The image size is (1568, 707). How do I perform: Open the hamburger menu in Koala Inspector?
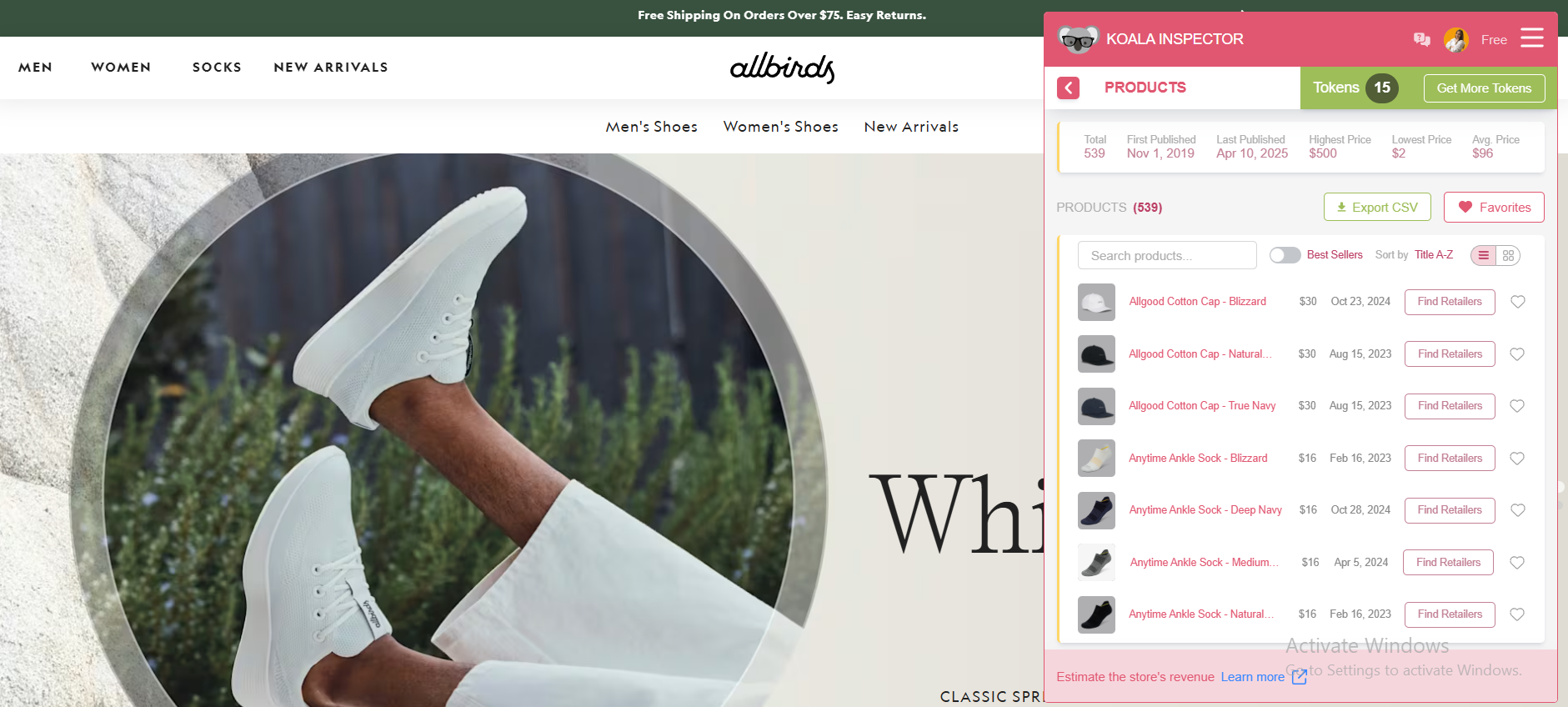1532,38
